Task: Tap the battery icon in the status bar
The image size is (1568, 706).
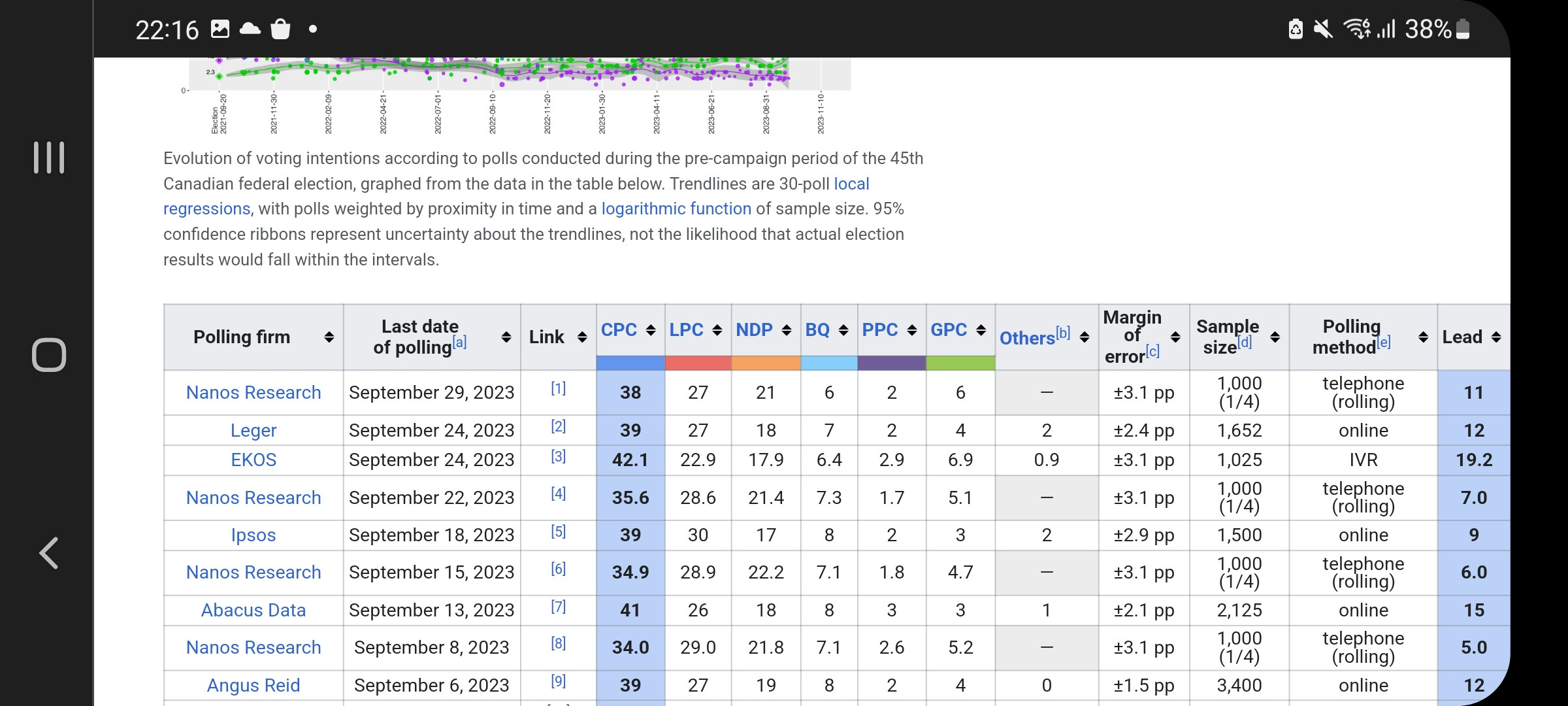Action: [1463, 29]
